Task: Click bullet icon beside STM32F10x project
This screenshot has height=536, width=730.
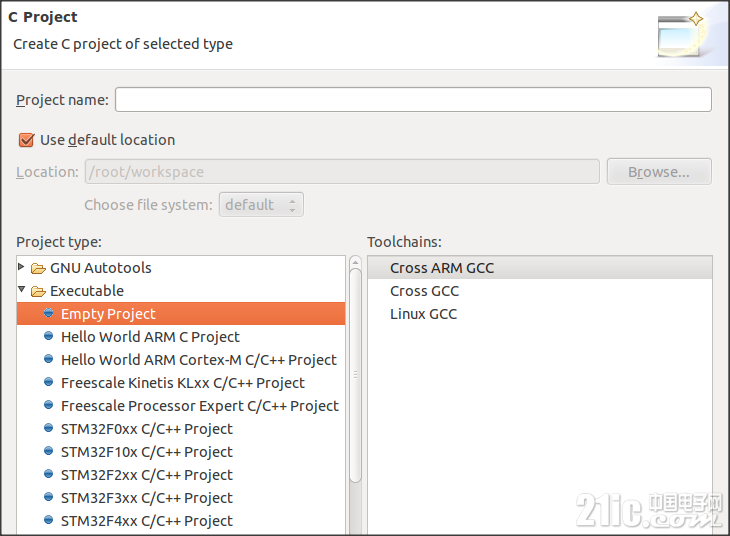Action: 48,450
